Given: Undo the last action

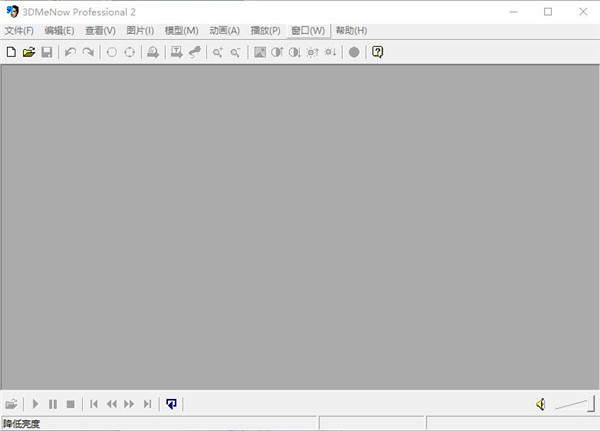Looking at the screenshot, I should click(70, 52).
